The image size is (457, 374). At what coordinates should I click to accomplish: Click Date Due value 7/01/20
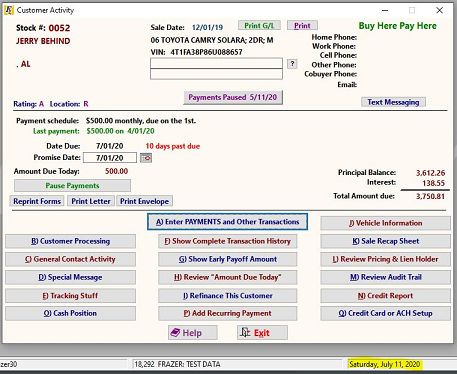pyautogui.click(x=110, y=146)
